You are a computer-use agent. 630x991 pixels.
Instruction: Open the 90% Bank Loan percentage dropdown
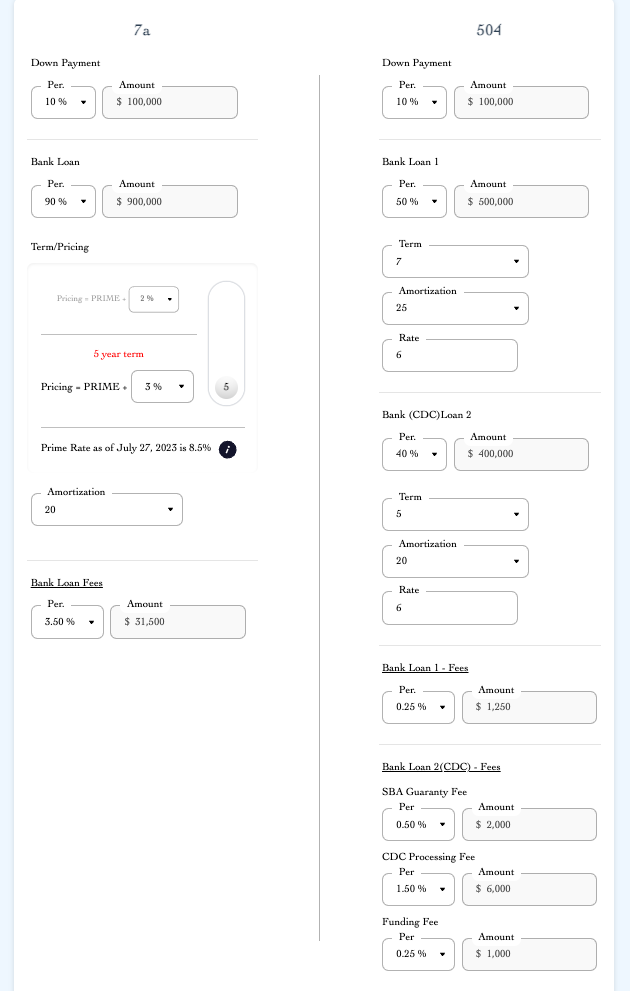click(x=62, y=201)
